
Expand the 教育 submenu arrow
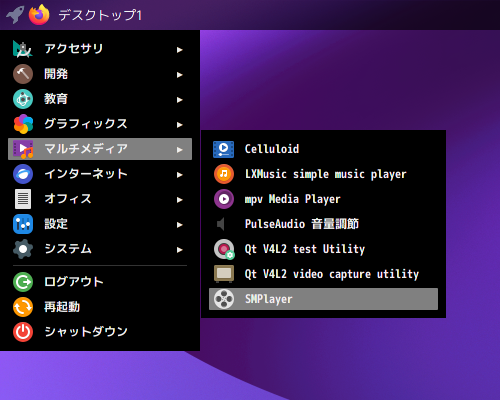tap(180, 100)
